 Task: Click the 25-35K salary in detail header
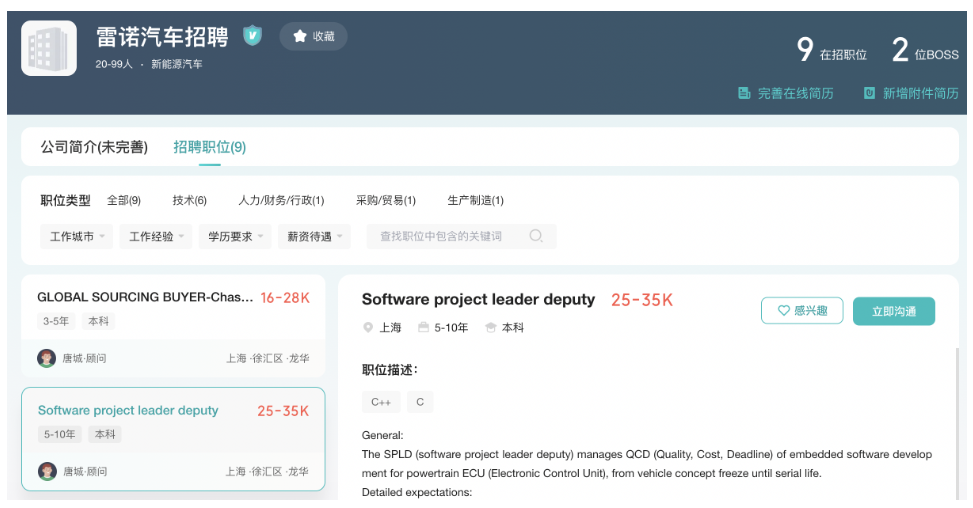coord(642,300)
